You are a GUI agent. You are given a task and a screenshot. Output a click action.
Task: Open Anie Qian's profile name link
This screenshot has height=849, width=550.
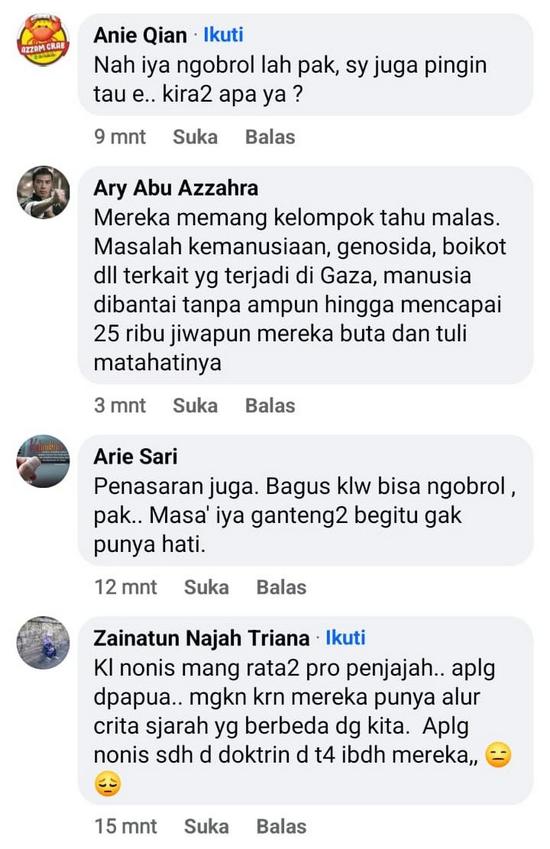point(140,35)
